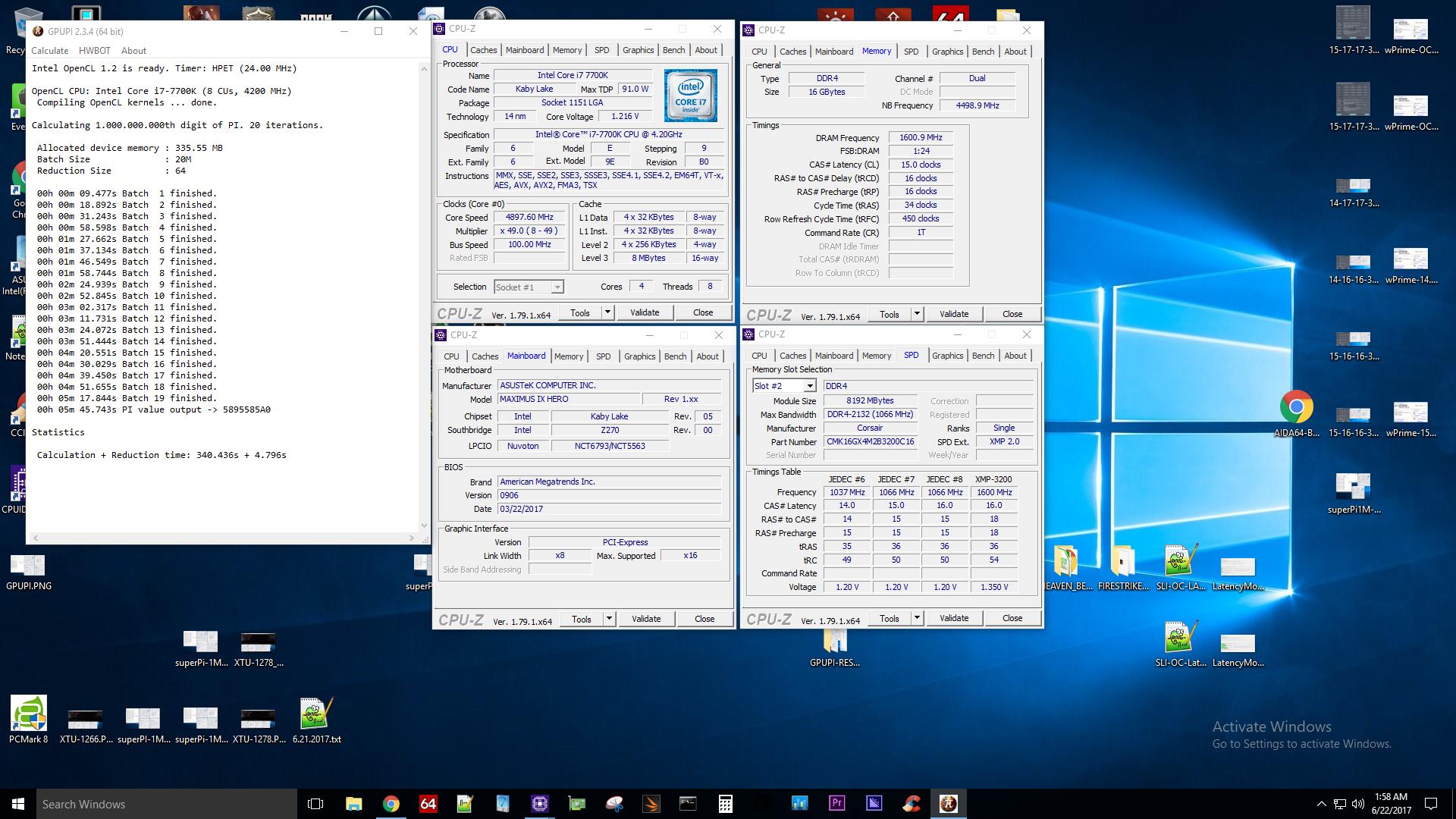The image size is (1456, 819).
Task: Click Validate in the CPU-Z SPD window
Action: click(954, 618)
